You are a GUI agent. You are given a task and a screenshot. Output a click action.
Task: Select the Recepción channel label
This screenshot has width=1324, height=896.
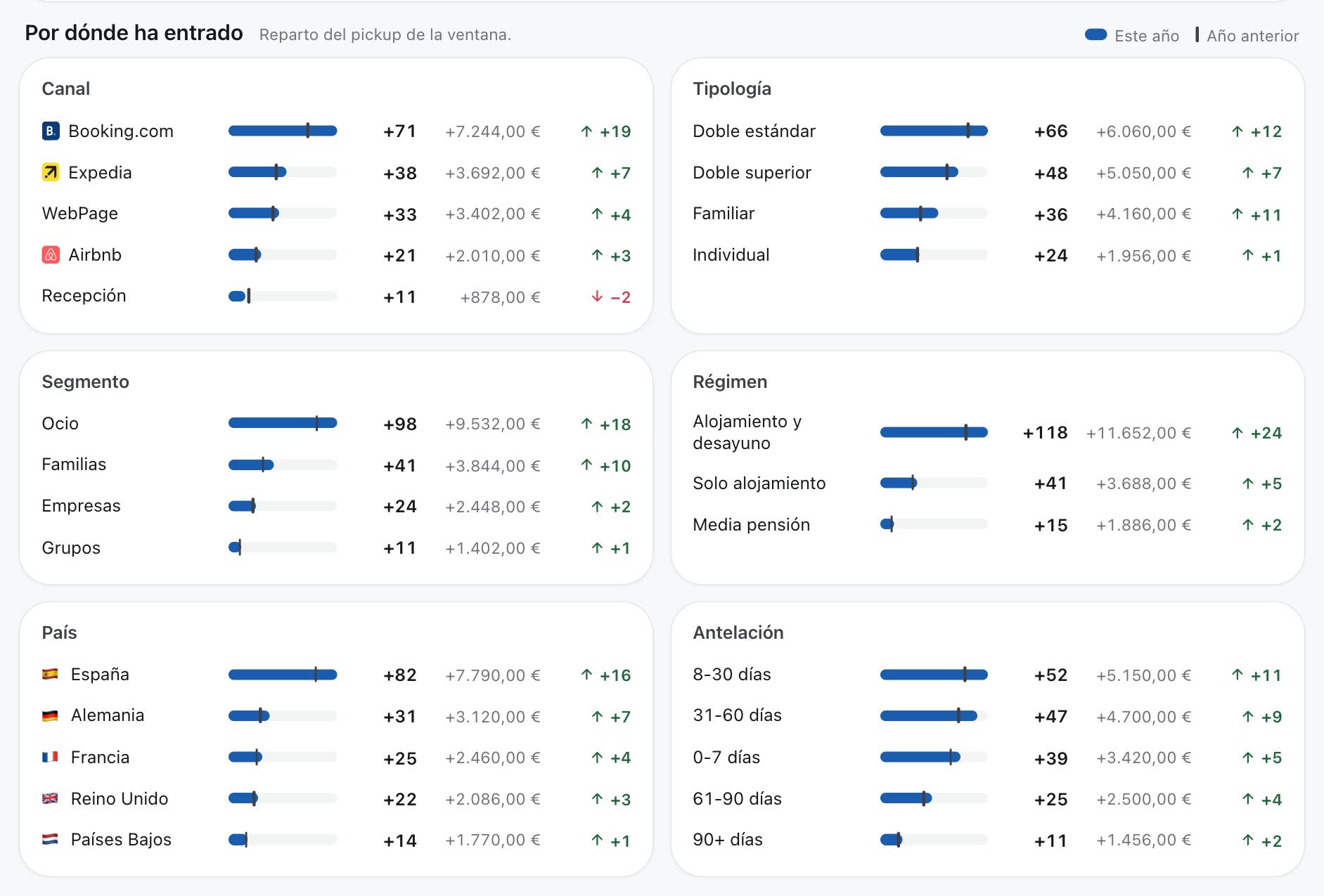tap(84, 296)
